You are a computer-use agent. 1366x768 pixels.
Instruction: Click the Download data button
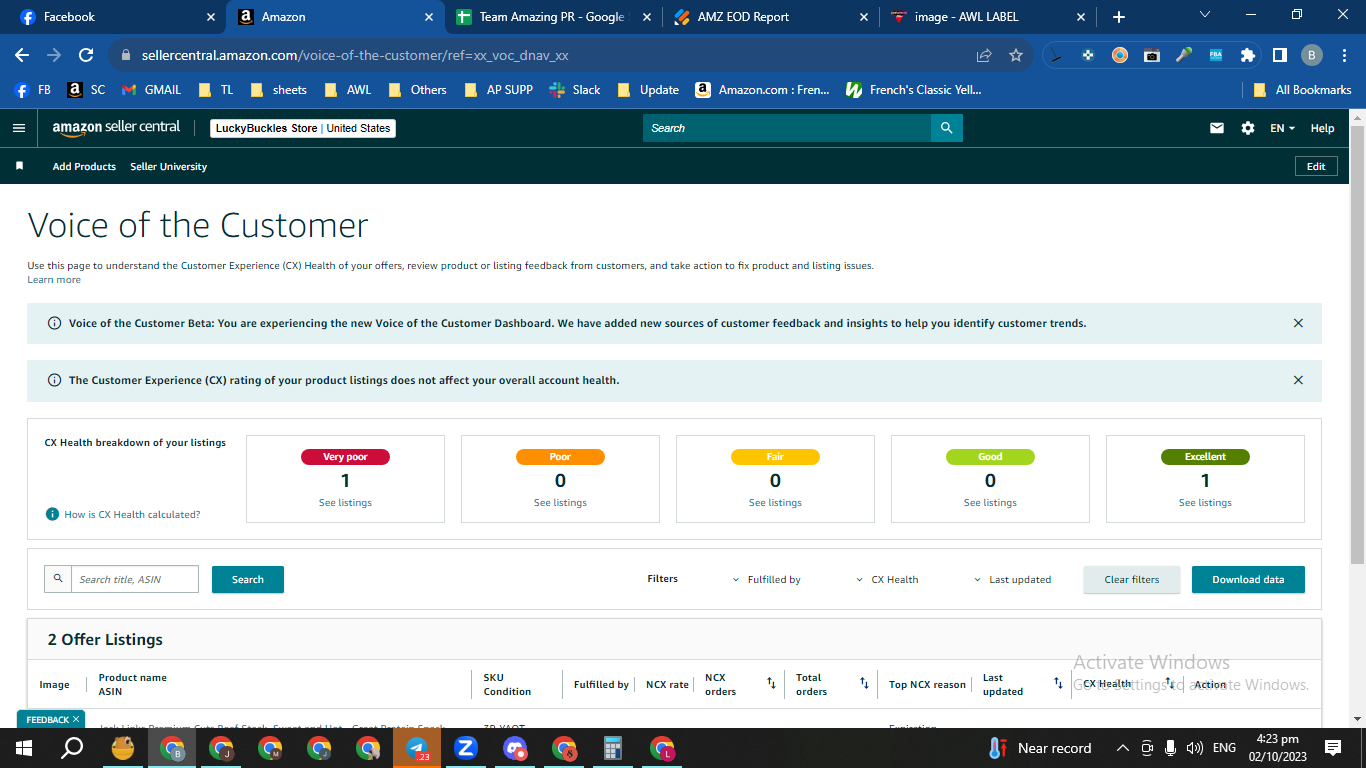tap(1248, 580)
